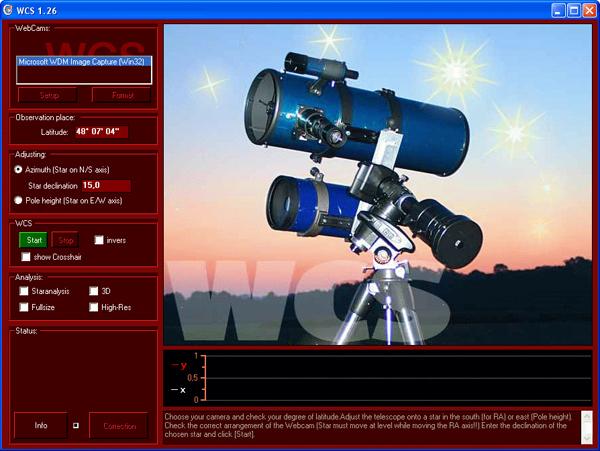This screenshot has height=451, width=600.
Task: Toggle the Fullsize checkbox
Action: [23, 307]
